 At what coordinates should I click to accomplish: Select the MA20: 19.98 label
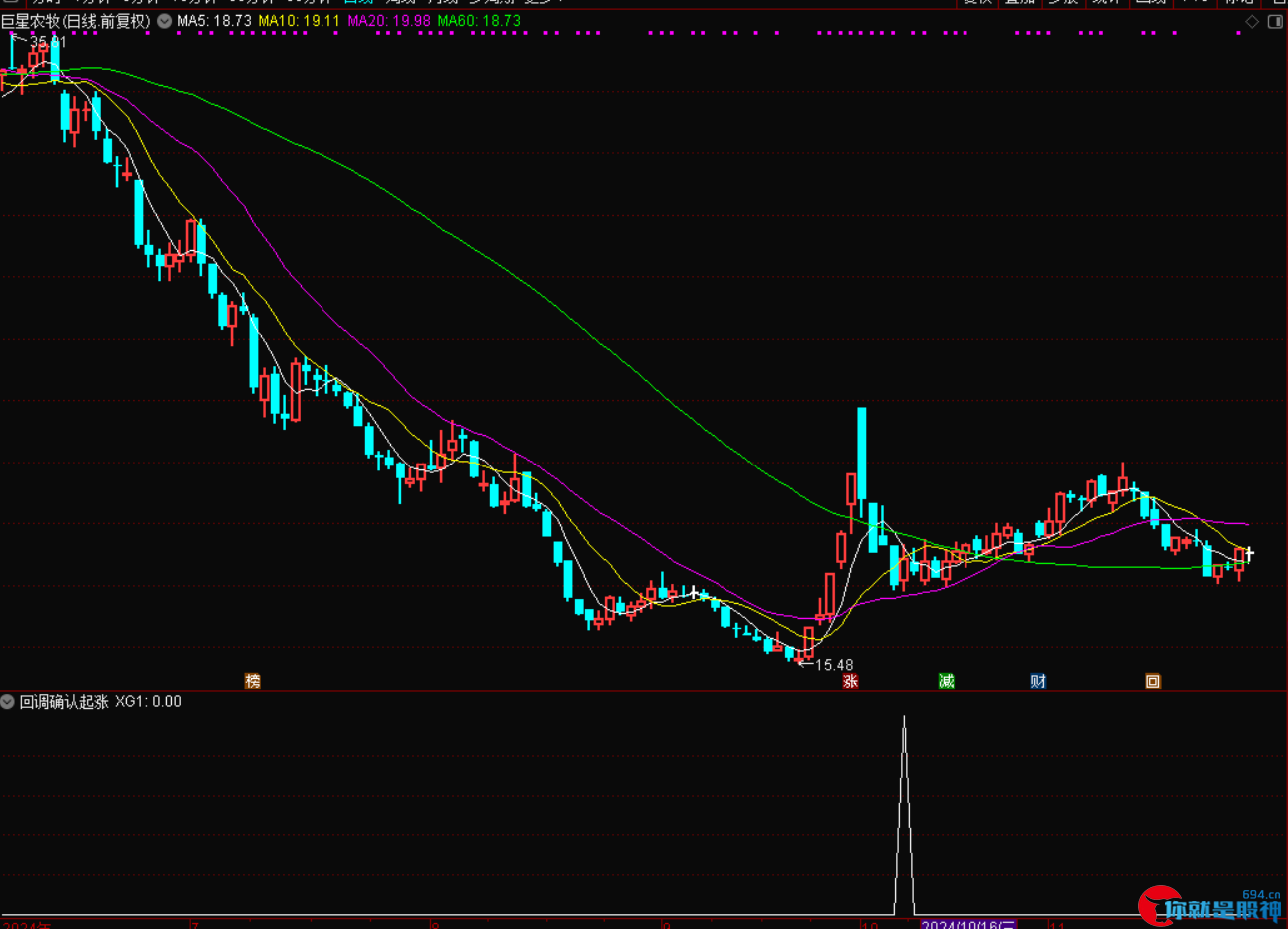(x=389, y=21)
